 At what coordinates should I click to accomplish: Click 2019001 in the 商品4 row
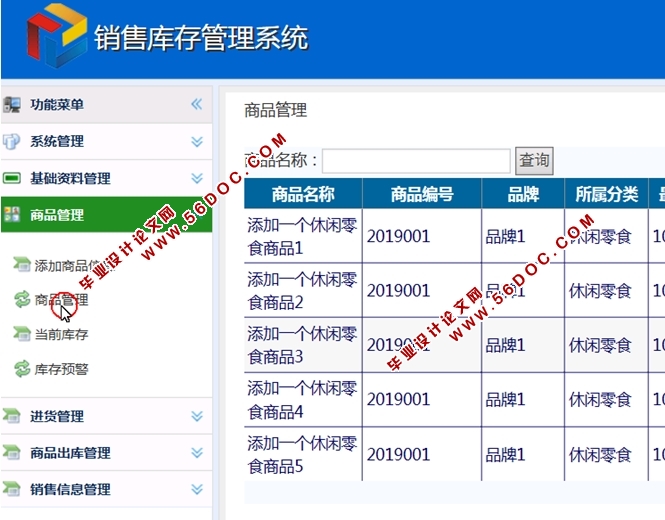[399, 399]
